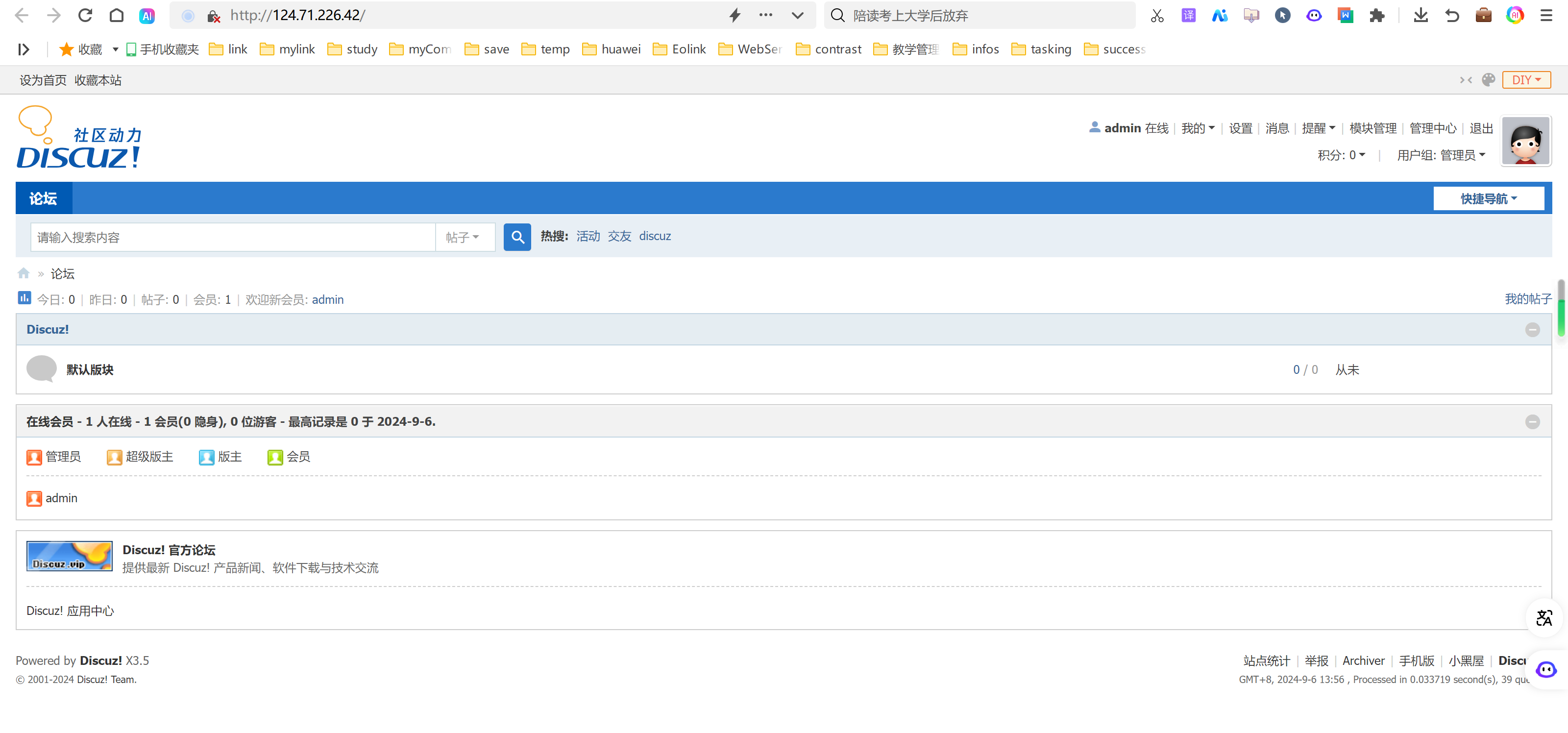The height and width of the screenshot is (733, 1568).
Task: Click the breadcrumb home icon
Action: click(x=24, y=273)
